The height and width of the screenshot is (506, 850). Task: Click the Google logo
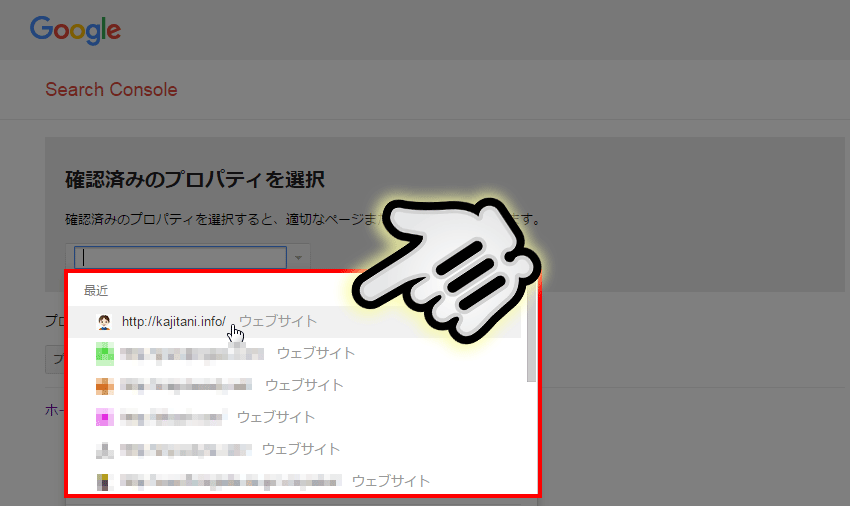click(x=75, y=30)
